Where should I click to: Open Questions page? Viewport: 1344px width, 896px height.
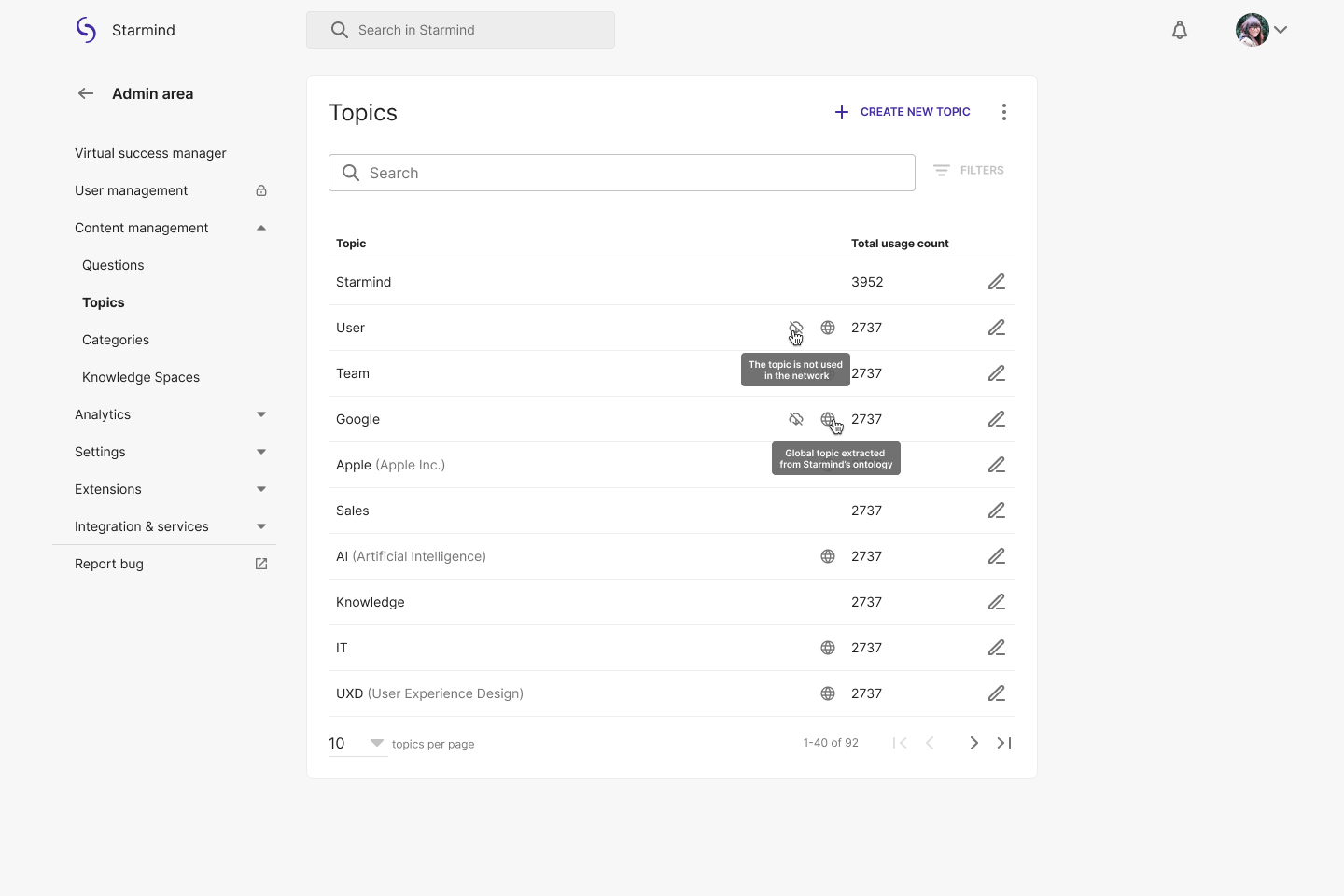pyautogui.click(x=113, y=265)
